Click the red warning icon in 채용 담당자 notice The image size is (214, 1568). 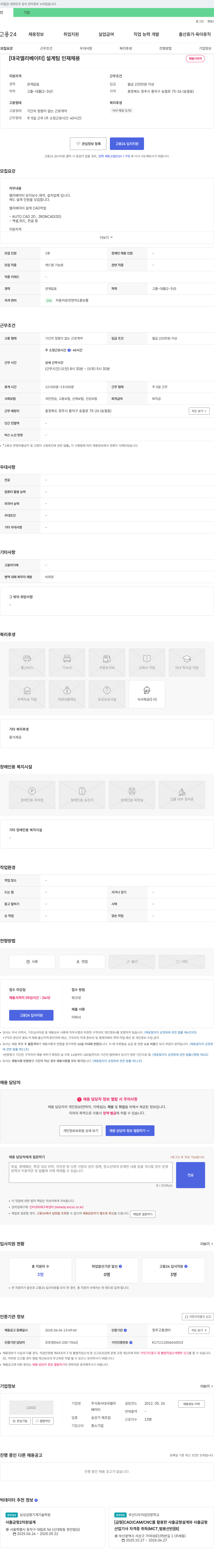pos(79,1099)
